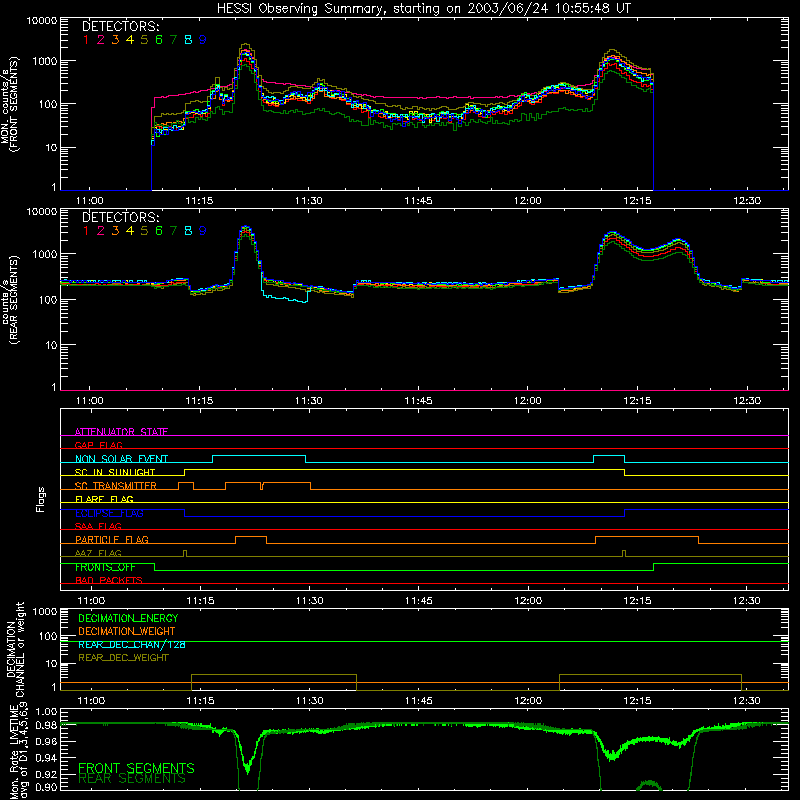Click the olive flag label beneath PARTICLE_FLAG
Screen dimensions: 800x800
[x=98, y=553]
